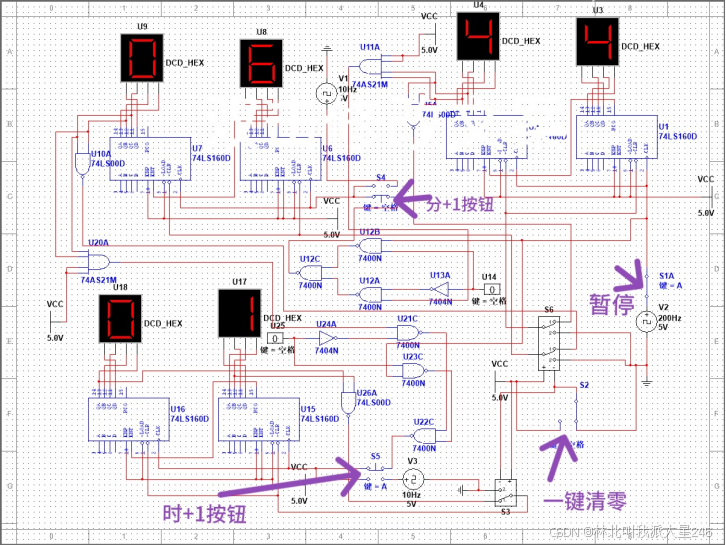
Task: Select the U9 hex display showing 0
Action: point(142,58)
